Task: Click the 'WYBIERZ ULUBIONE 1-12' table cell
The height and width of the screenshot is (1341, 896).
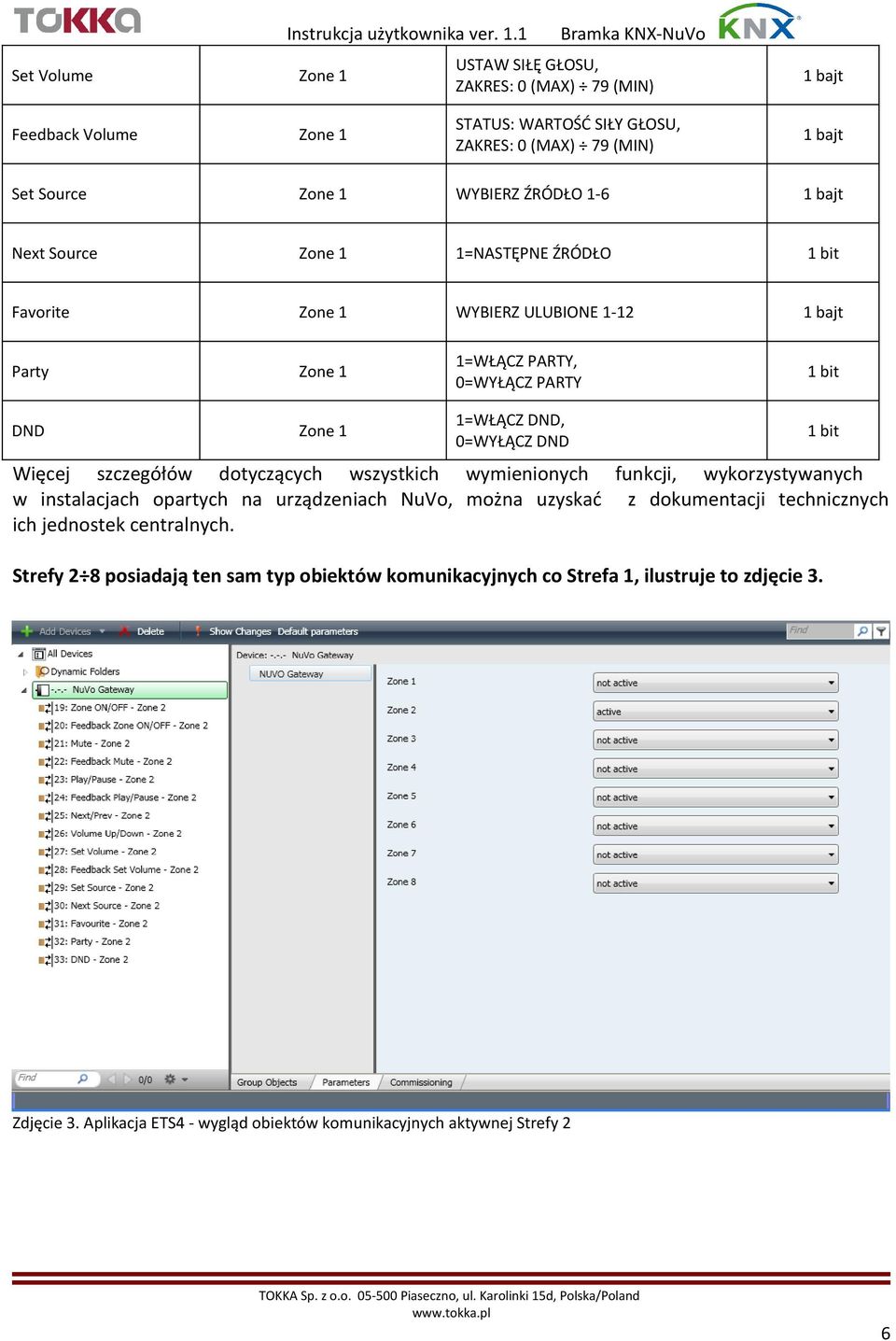Action: [607, 312]
